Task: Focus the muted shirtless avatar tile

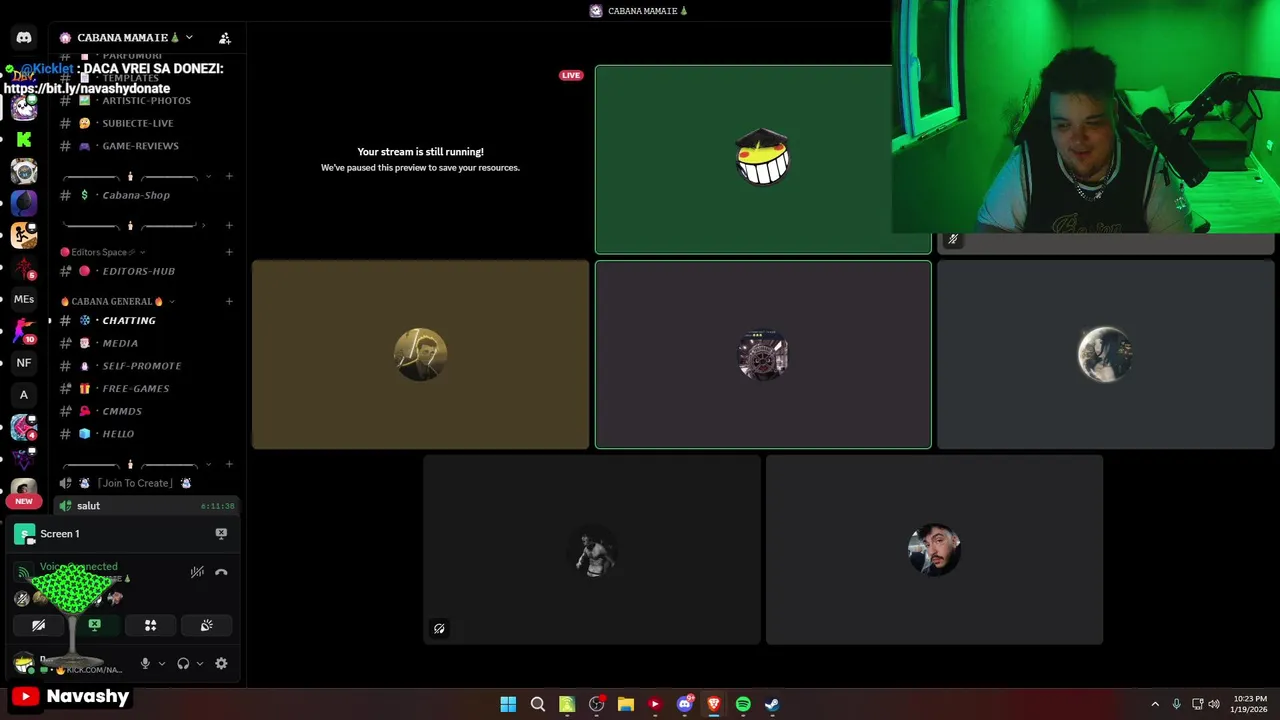Action: [592, 550]
